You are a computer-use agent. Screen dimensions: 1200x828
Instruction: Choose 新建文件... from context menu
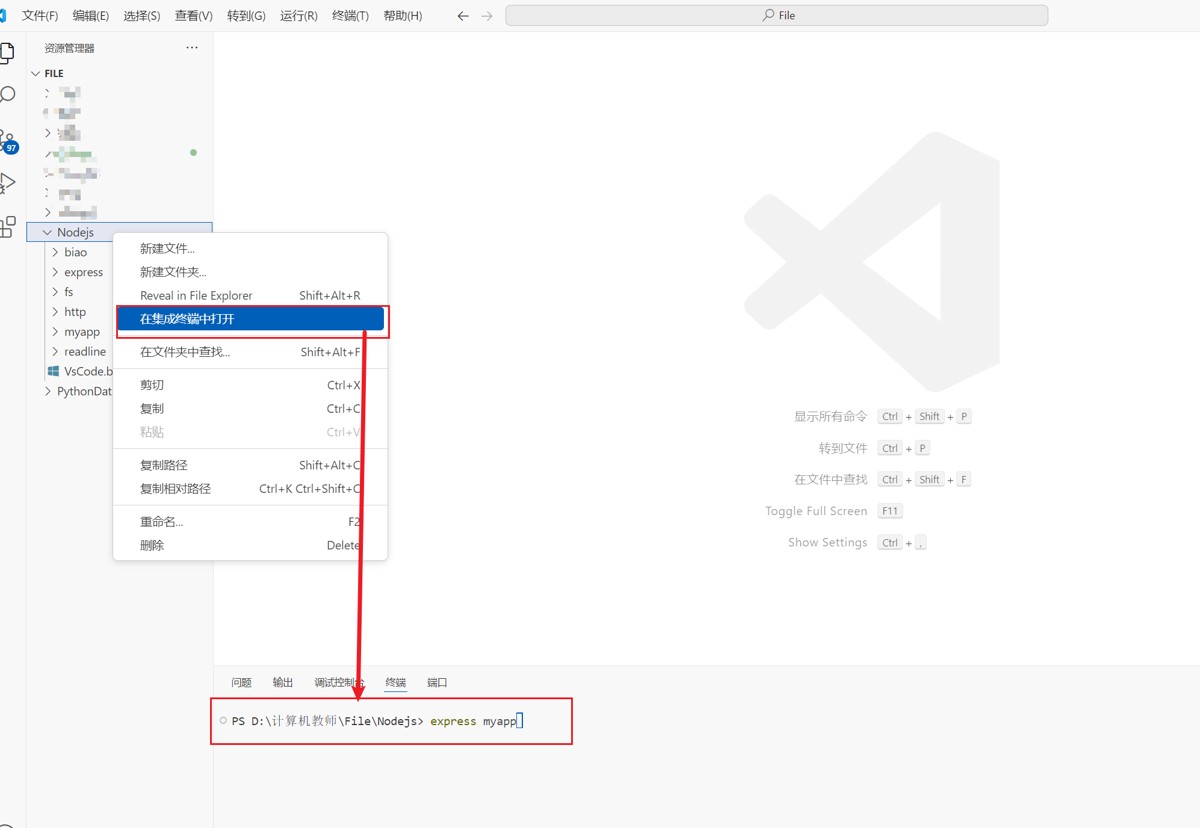click(x=250, y=248)
